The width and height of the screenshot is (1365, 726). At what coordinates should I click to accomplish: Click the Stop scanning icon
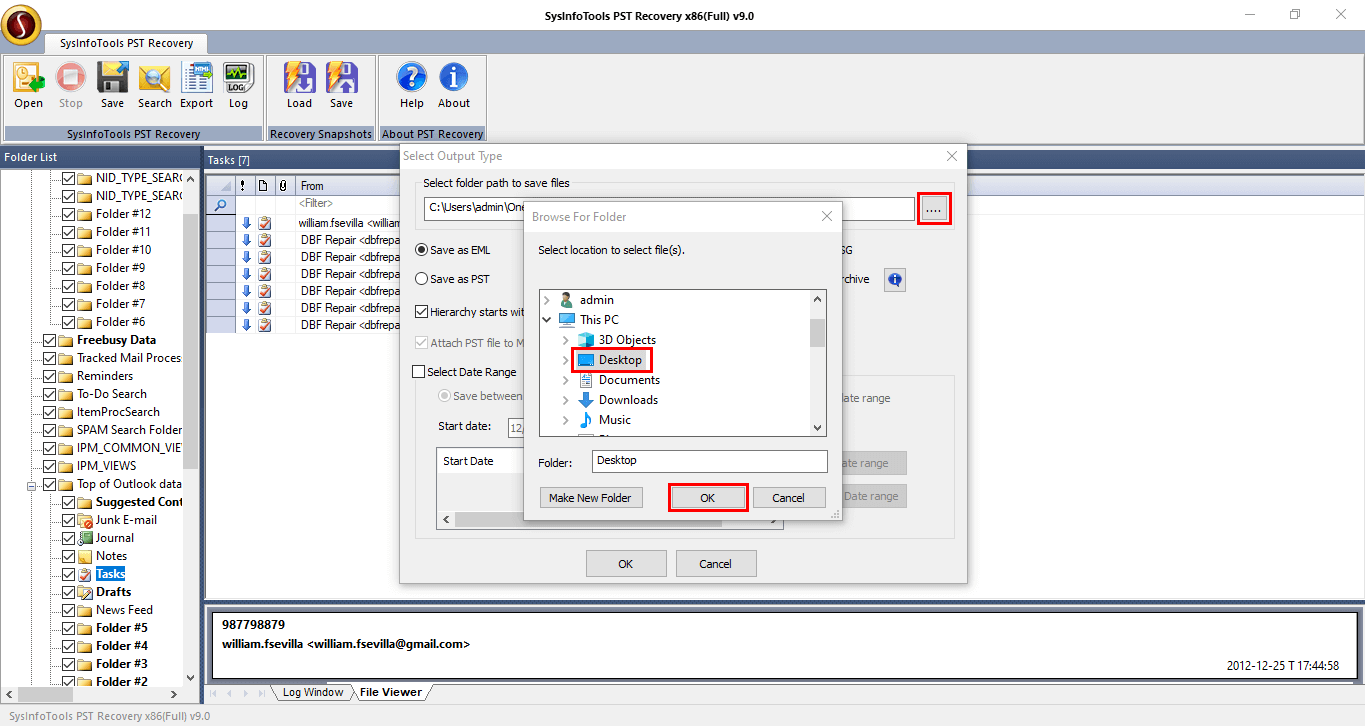[70, 86]
